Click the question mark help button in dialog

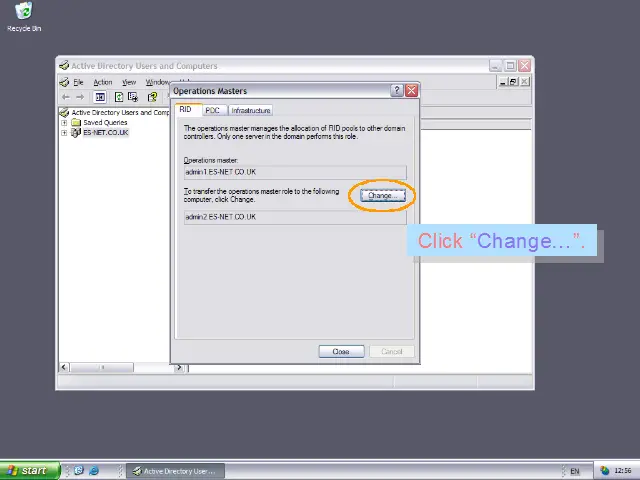(x=397, y=90)
